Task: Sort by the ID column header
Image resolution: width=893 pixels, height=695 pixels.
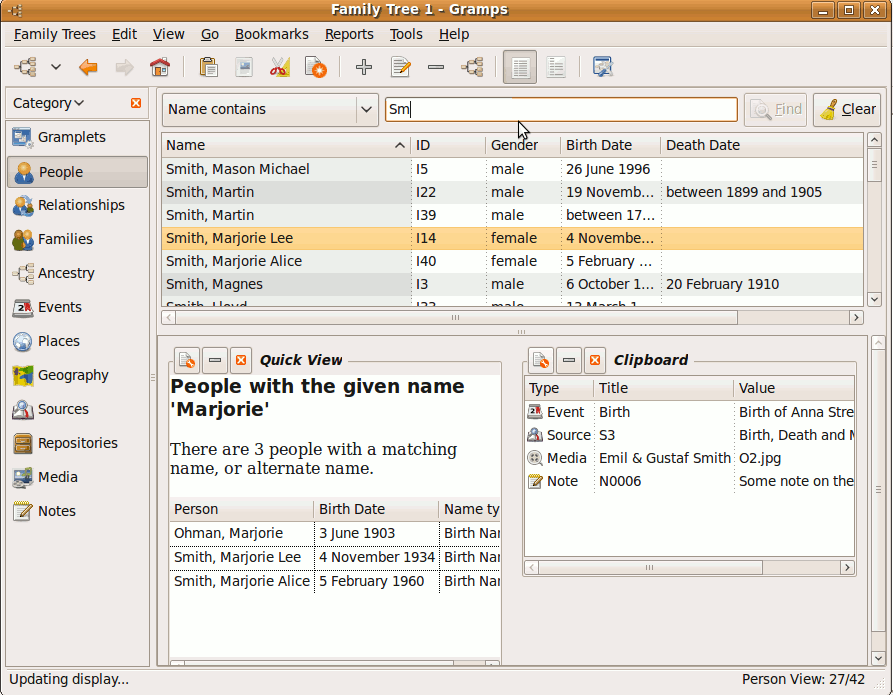Action: click(448, 145)
